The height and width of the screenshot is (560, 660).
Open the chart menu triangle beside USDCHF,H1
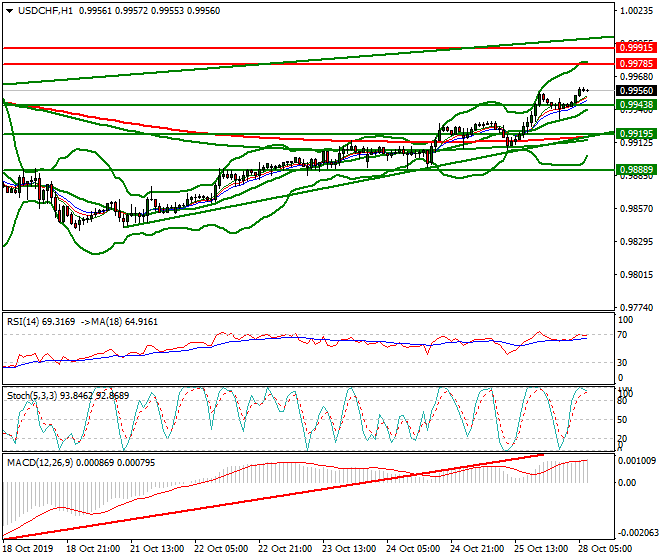pyautogui.click(x=9, y=11)
